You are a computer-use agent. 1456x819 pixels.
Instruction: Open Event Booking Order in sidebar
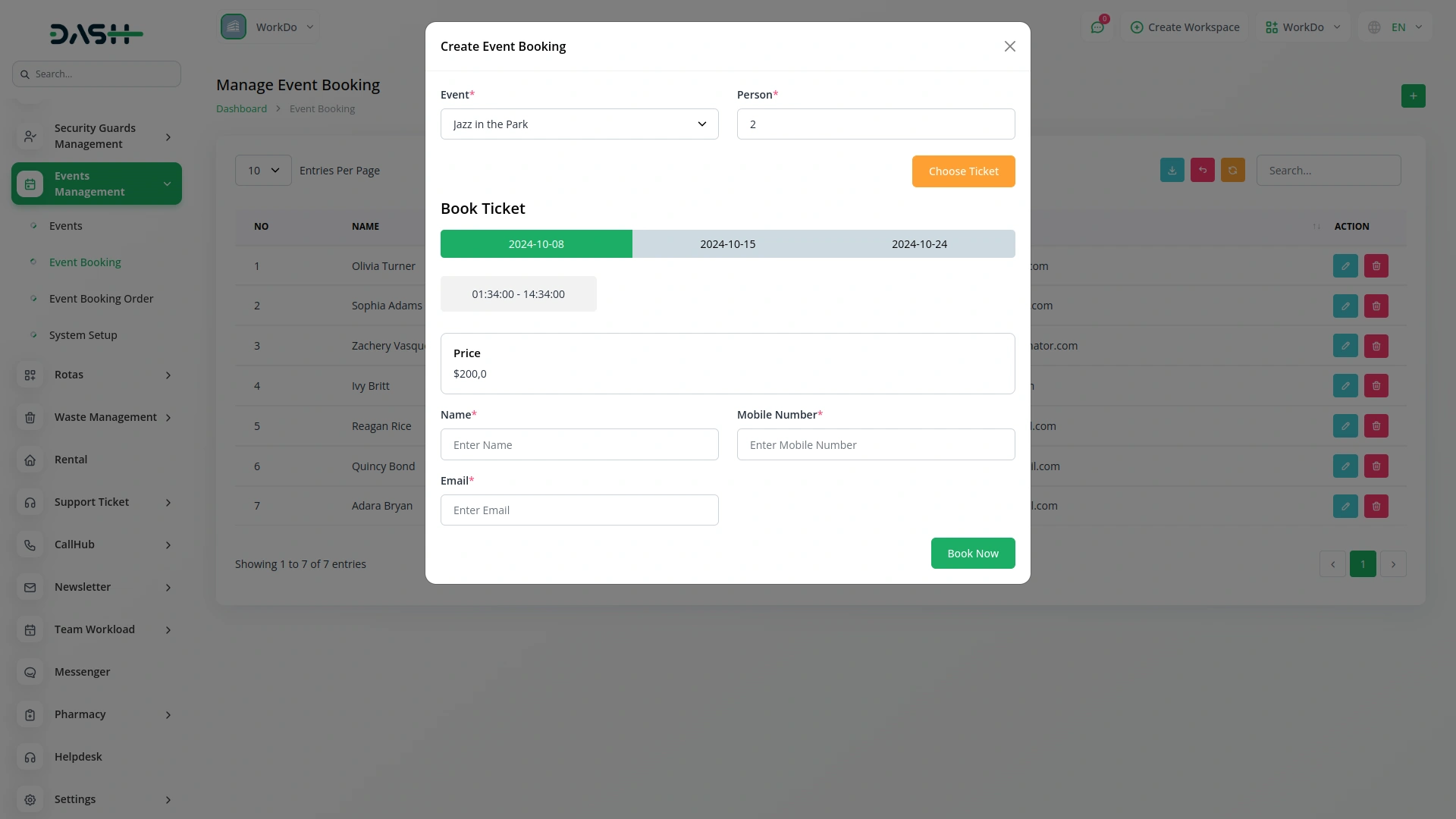(x=101, y=299)
